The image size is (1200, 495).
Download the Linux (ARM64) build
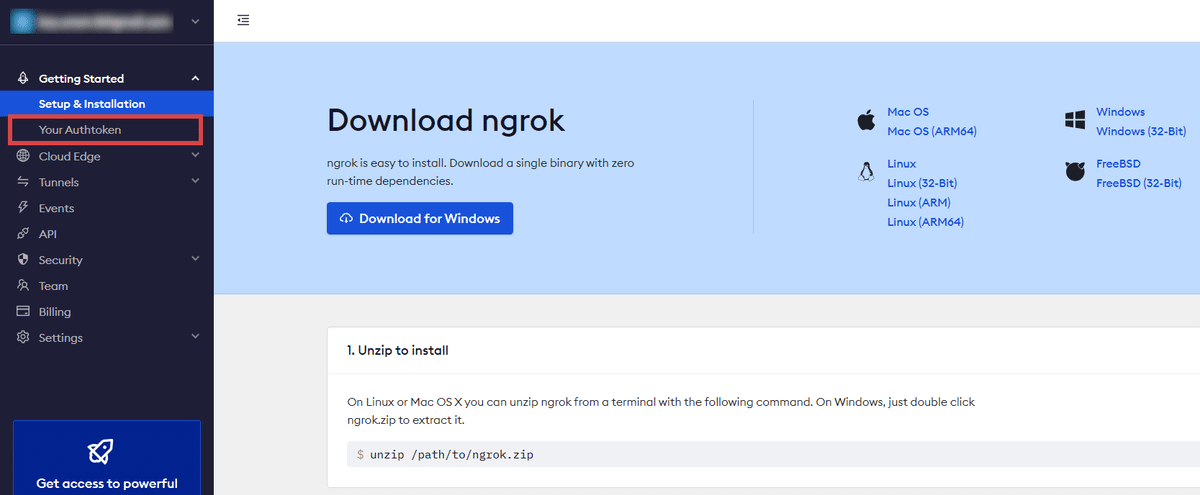click(x=926, y=222)
